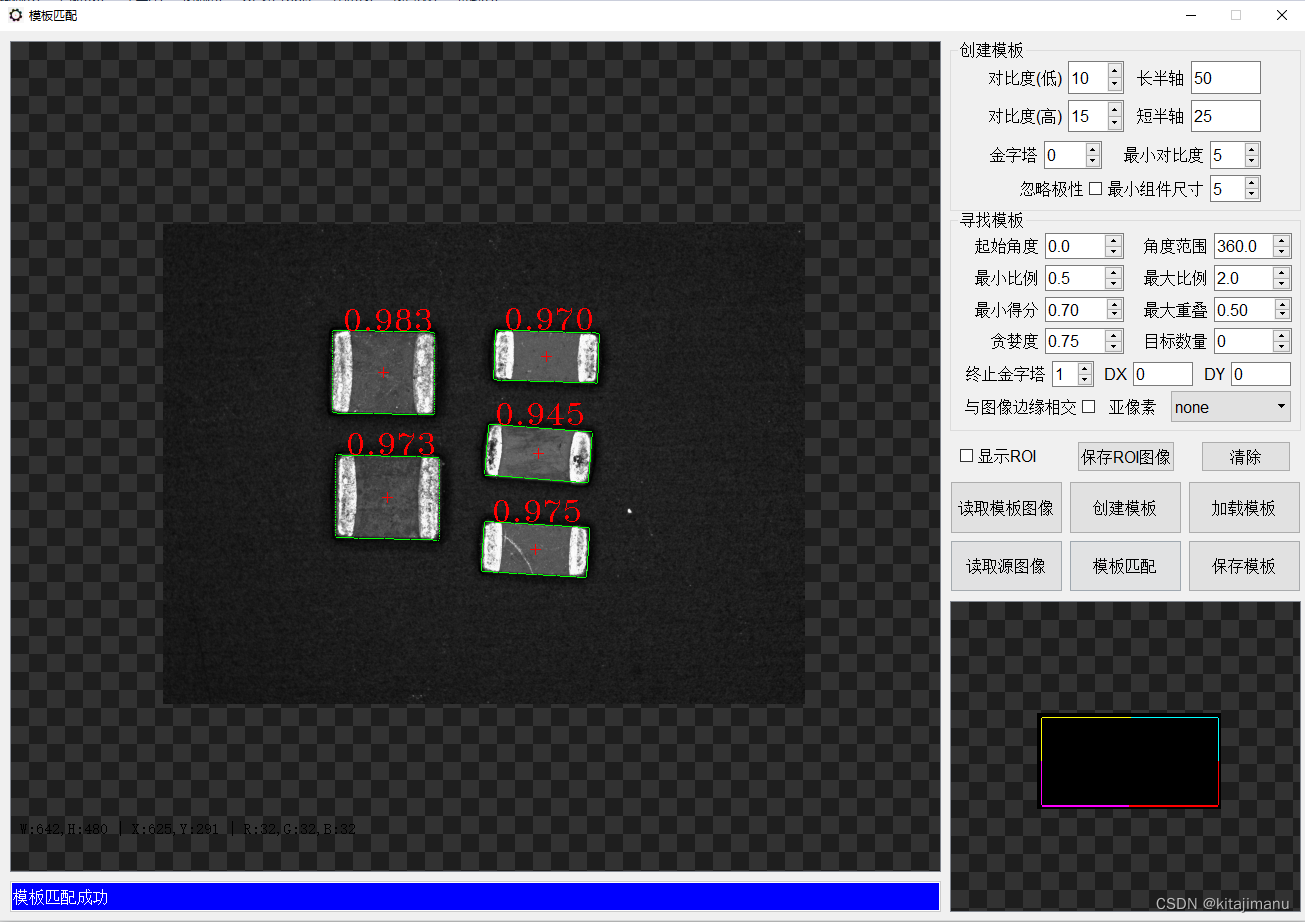The width and height of the screenshot is (1305, 922).
Task: Decrease 对比度(高) with spinner down arrow
Action: pos(1115,123)
